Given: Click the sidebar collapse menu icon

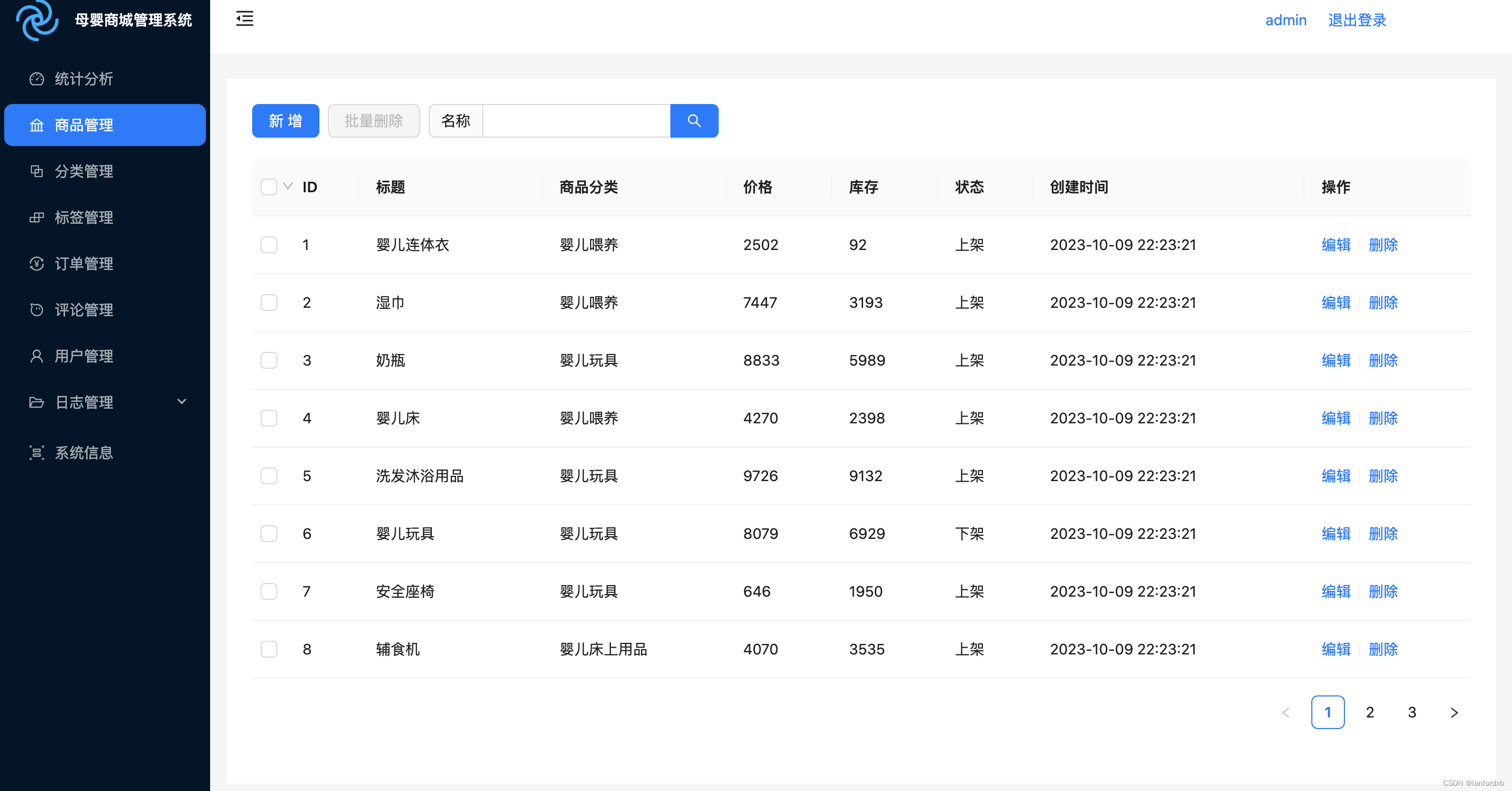Looking at the screenshot, I should pyautogui.click(x=245, y=19).
